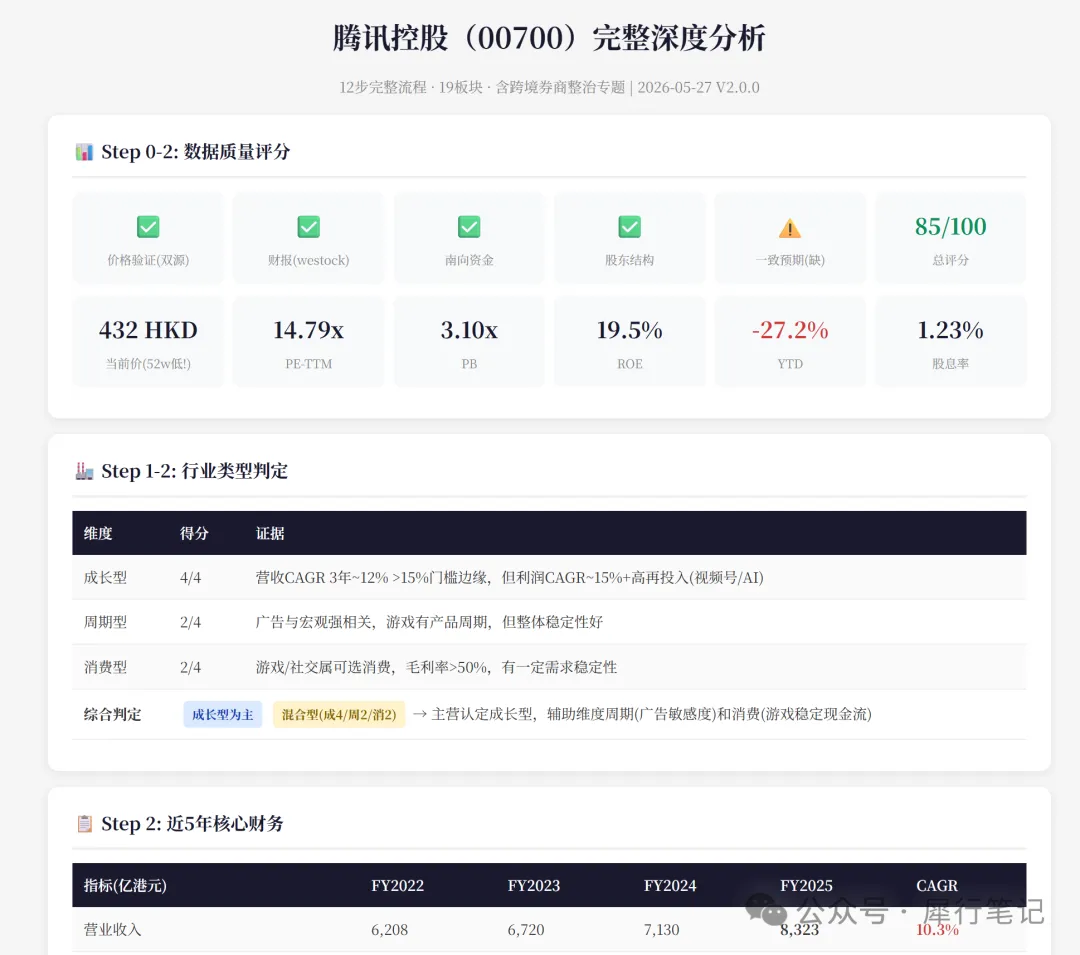Click the Step 1-2: 行业类型判定 heading

[194, 471]
